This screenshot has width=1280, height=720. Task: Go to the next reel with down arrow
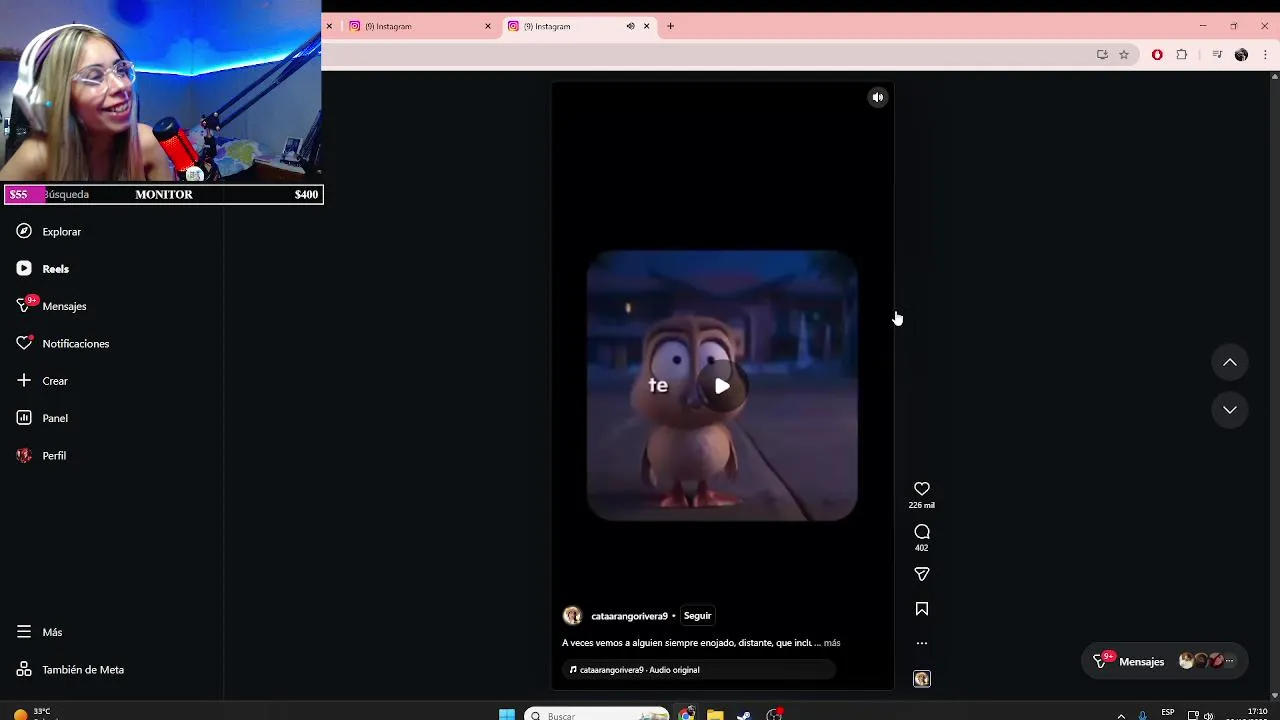click(1230, 410)
